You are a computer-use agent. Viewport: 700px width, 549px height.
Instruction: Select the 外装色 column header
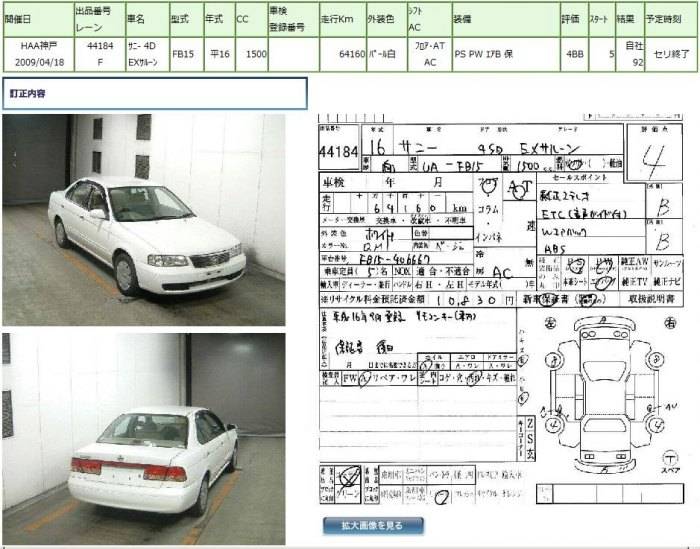[387, 19]
